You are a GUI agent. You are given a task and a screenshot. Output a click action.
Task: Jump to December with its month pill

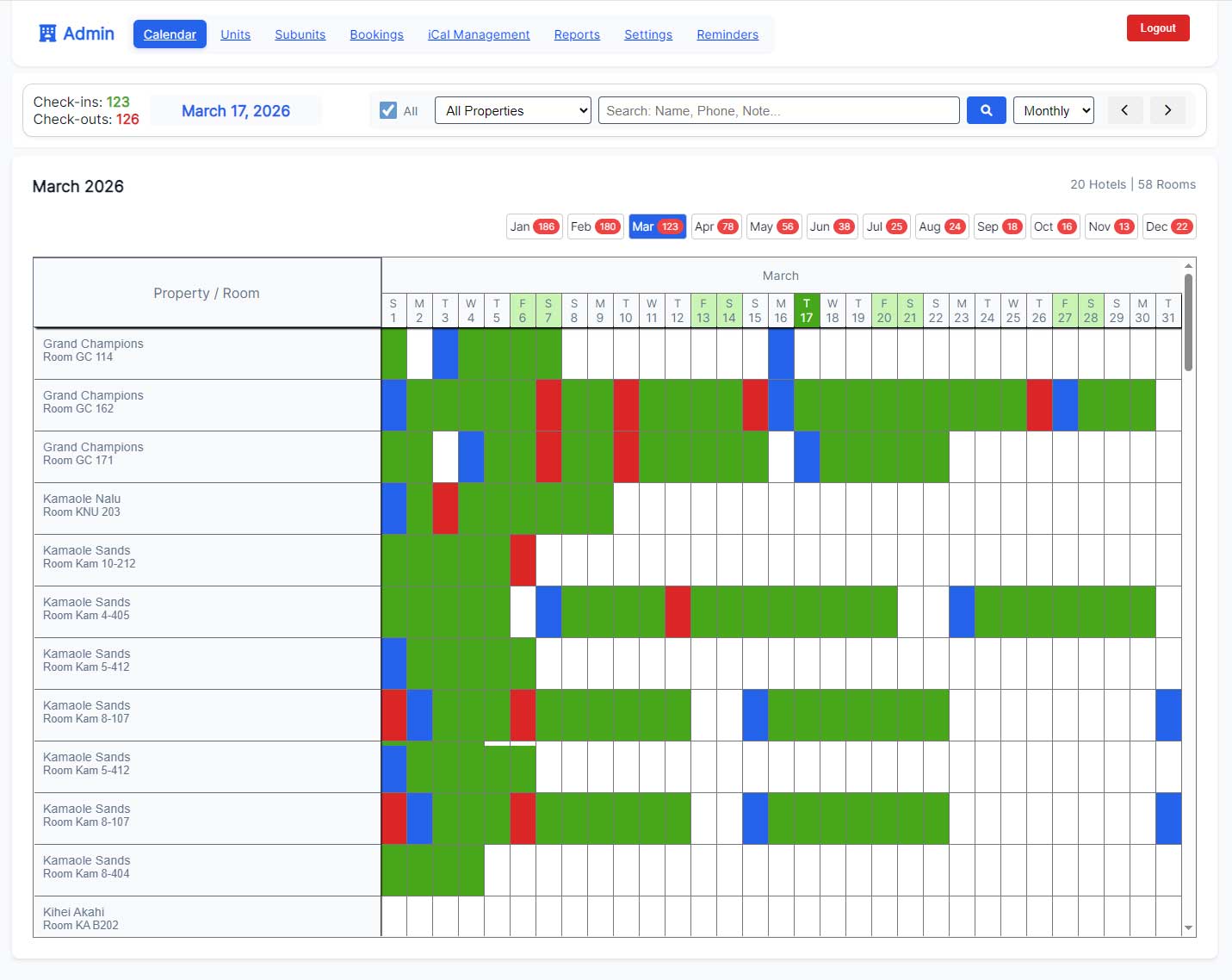point(1169,226)
